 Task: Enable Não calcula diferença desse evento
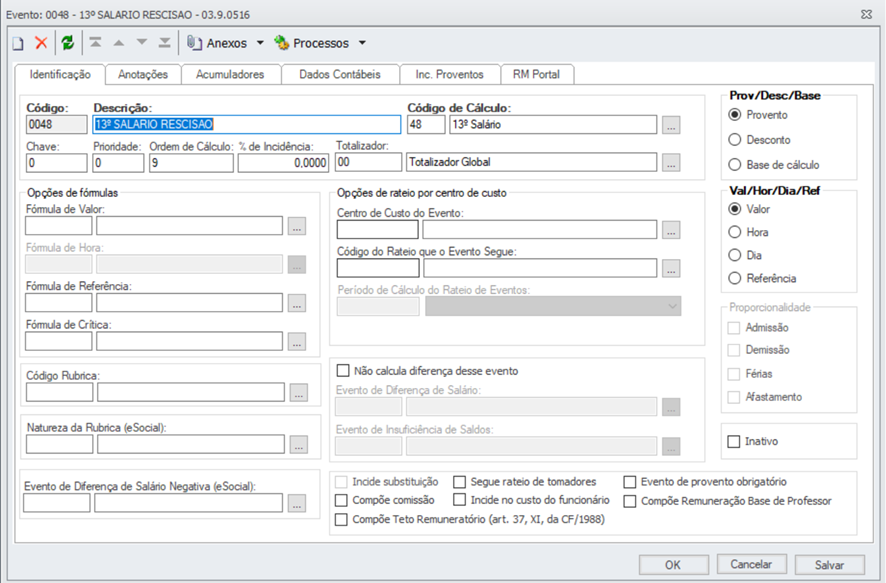tap(342, 371)
